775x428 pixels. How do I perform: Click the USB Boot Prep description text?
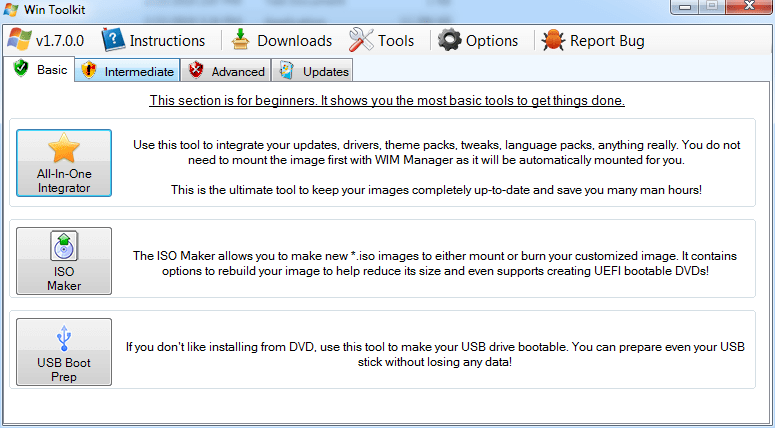pos(435,354)
